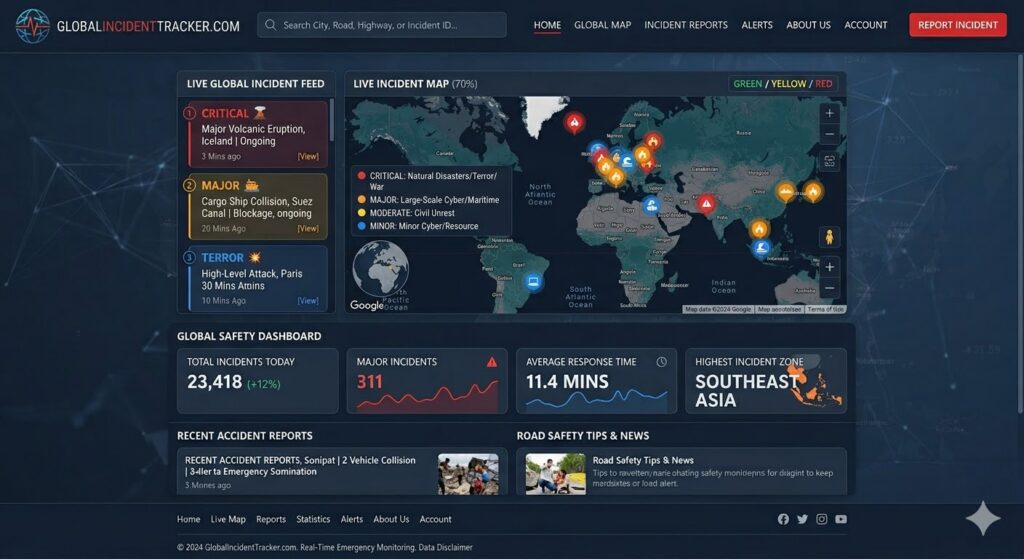
Task: Click the ship icon beside MAJOR
Action: (x=251, y=185)
